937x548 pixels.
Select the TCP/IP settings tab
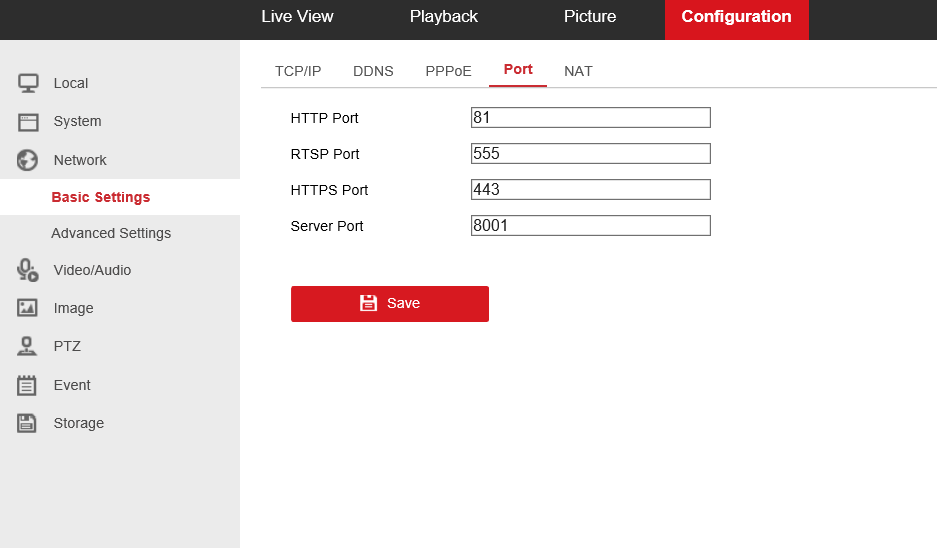(298, 71)
